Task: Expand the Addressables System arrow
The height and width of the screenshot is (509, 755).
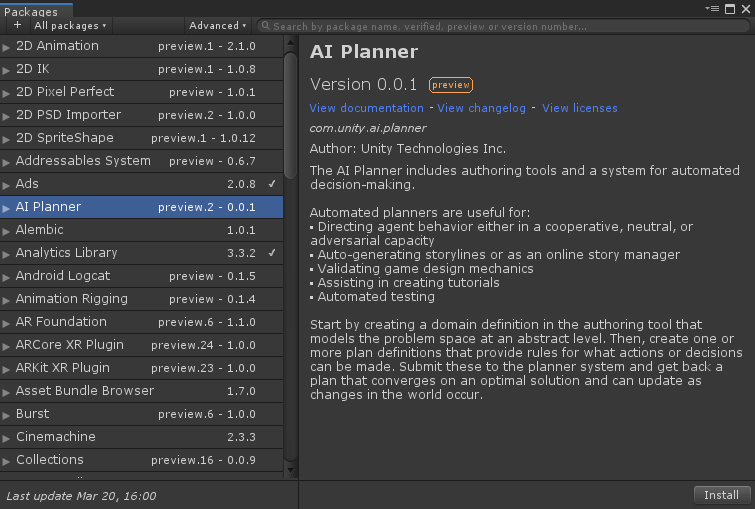Action: point(6,162)
